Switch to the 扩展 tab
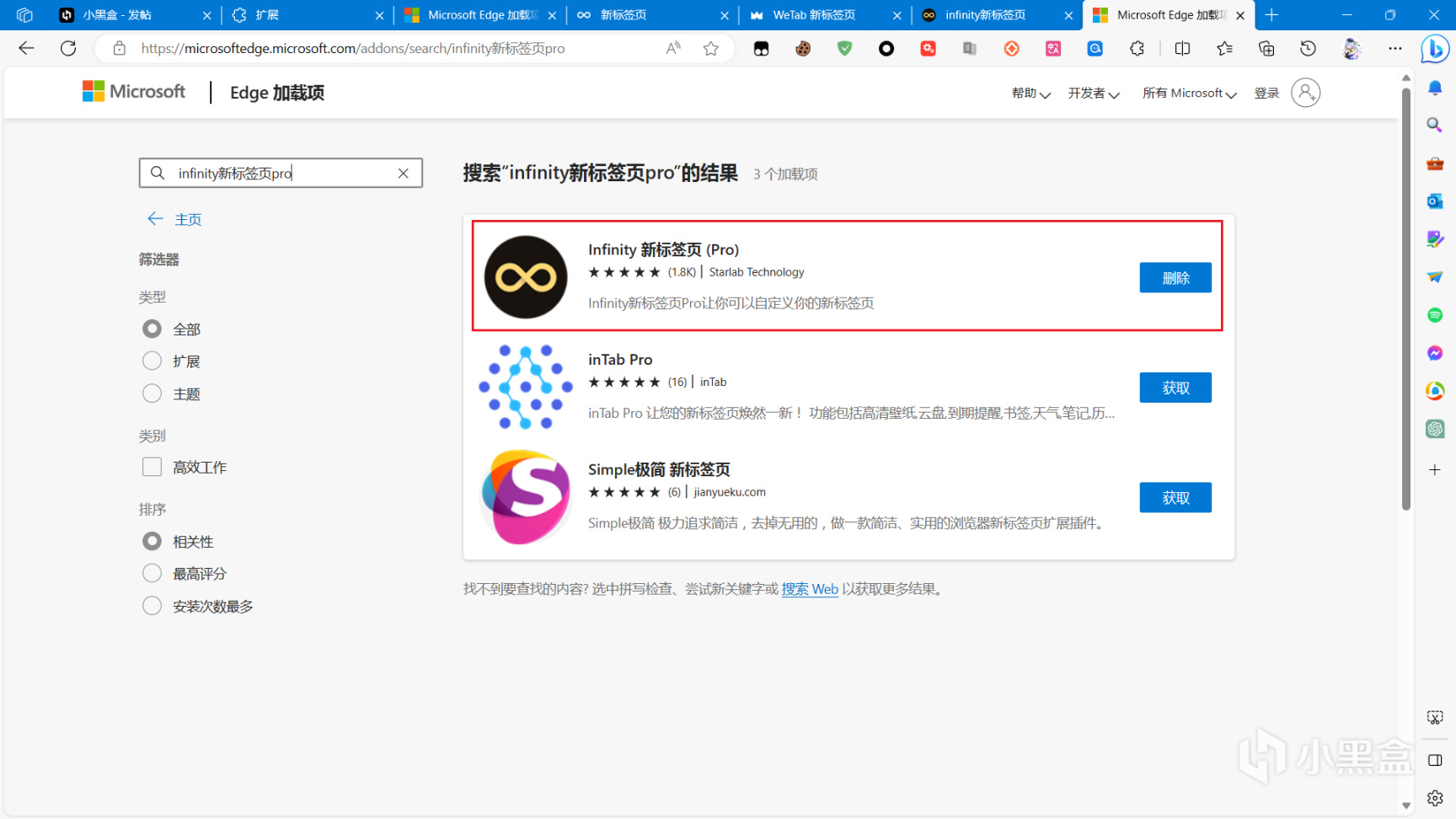Viewport: 1456px width, 819px height. [307, 15]
